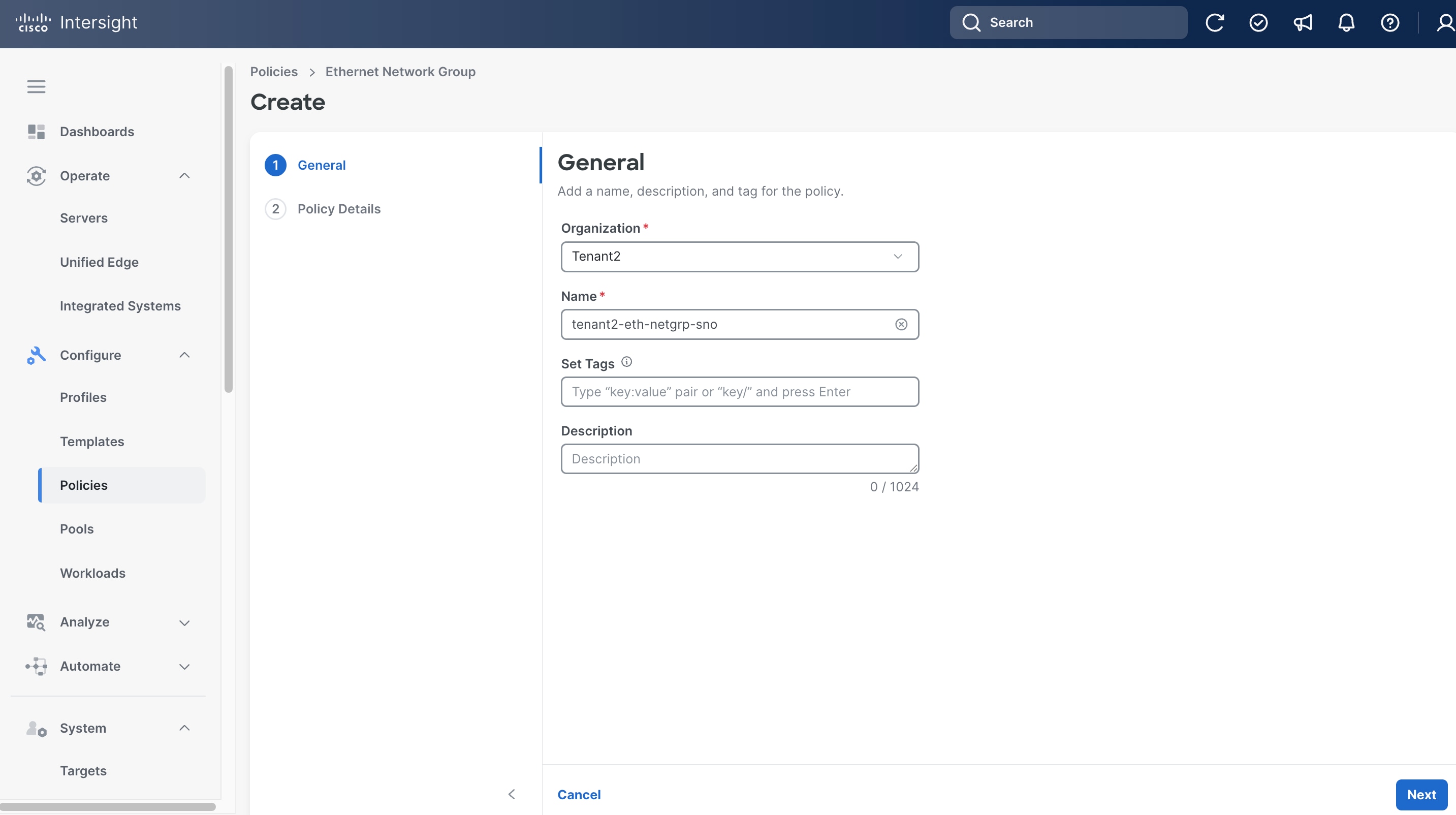Screen dimensions: 1456x815
Task: Go to Profiles under Configure
Action: point(83,397)
